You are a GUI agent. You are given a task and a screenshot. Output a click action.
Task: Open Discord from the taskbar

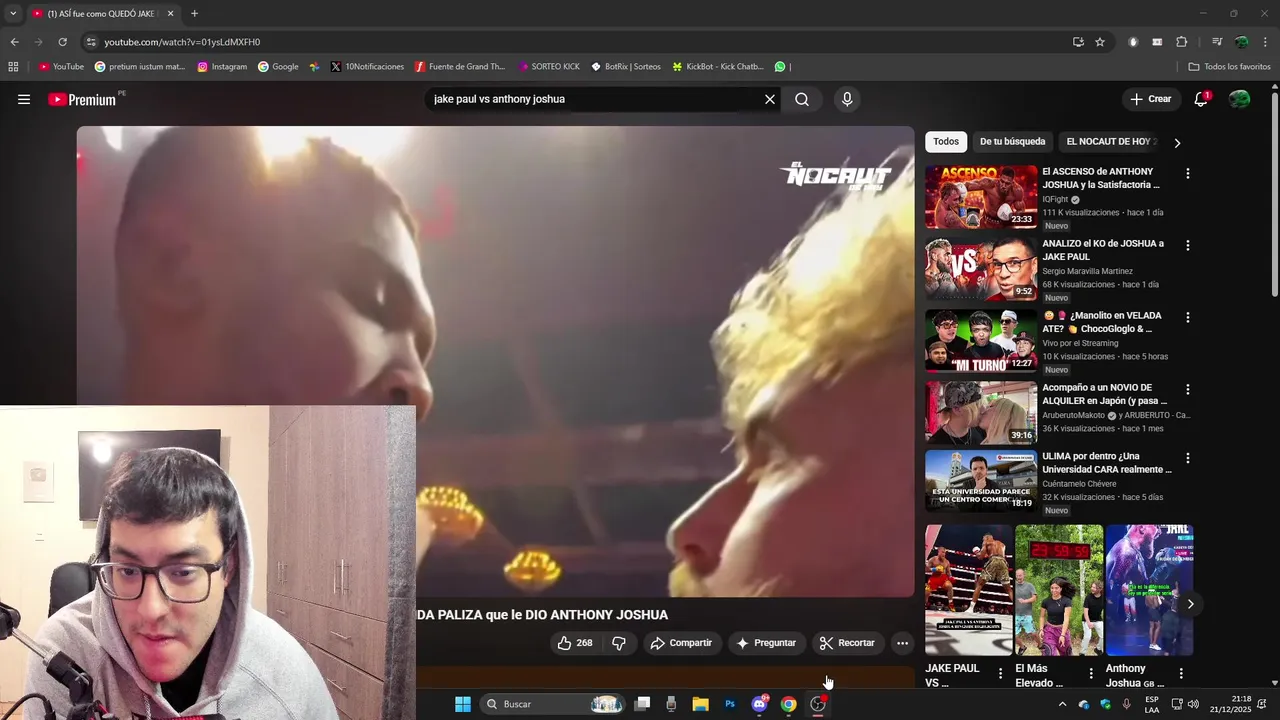(759, 704)
